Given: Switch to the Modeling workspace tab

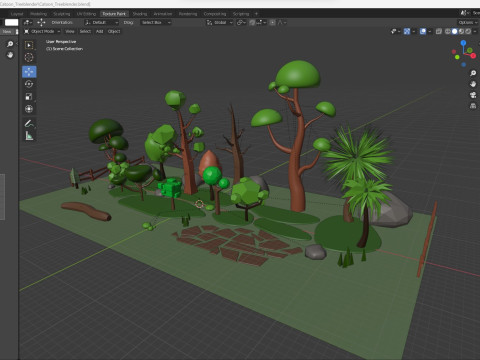Looking at the screenshot, I should coord(38,14).
